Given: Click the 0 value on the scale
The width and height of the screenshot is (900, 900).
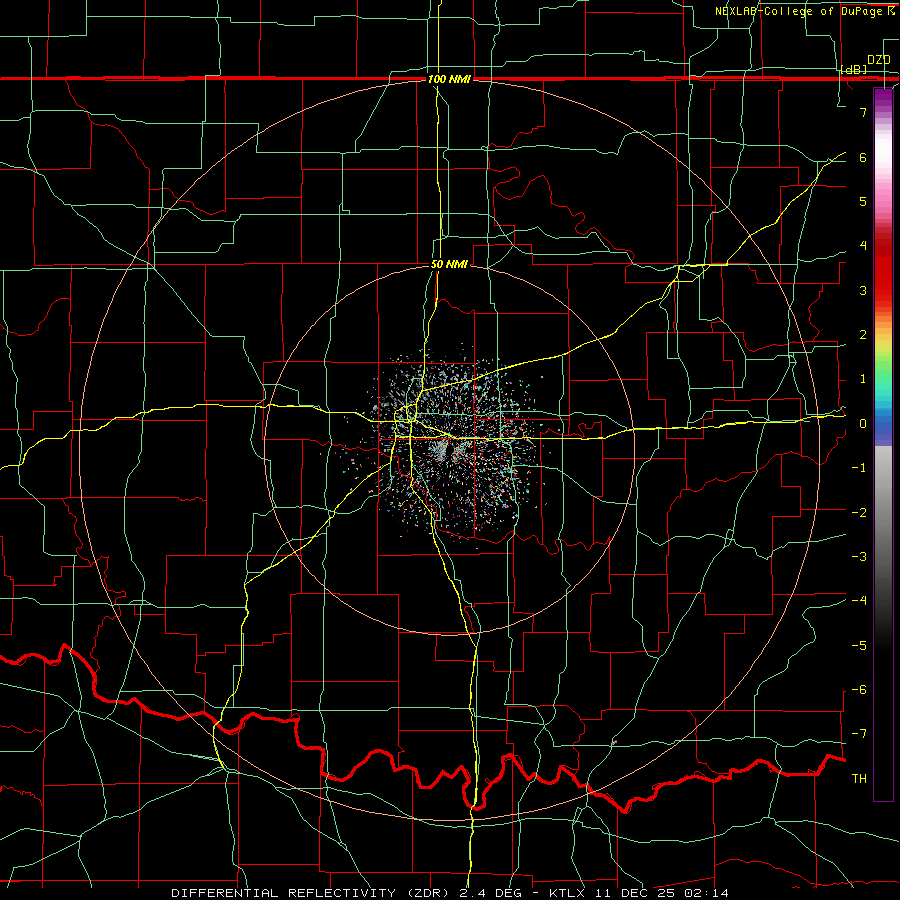Looking at the screenshot, I should (863, 424).
